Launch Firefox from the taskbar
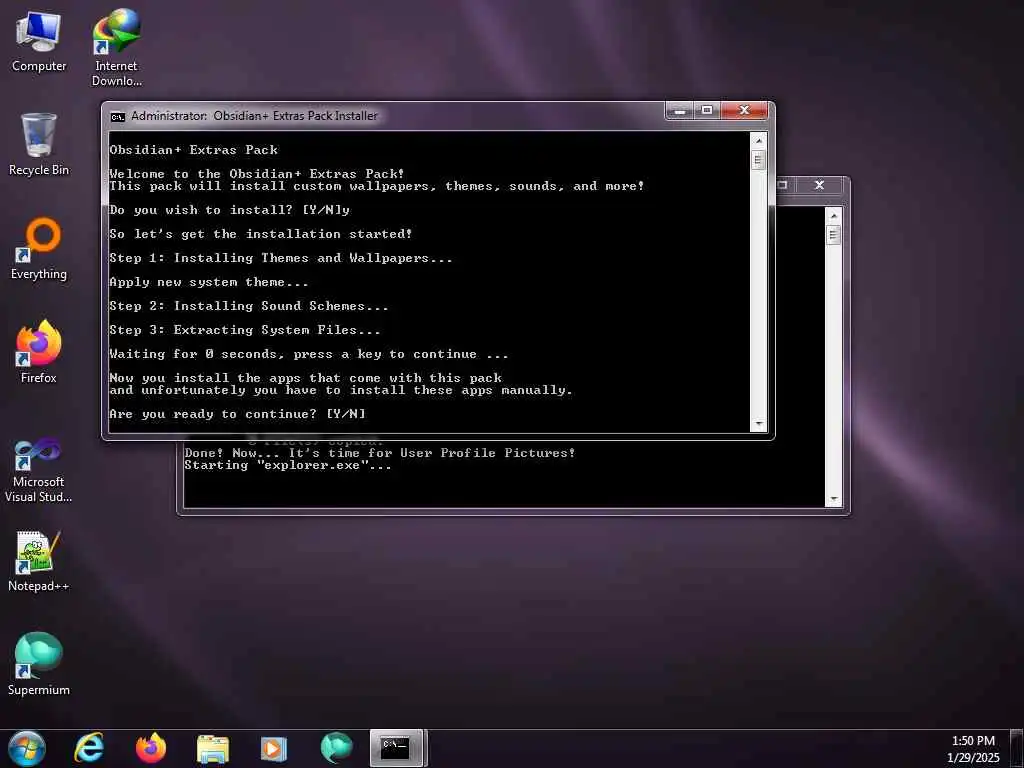 [x=151, y=748]
